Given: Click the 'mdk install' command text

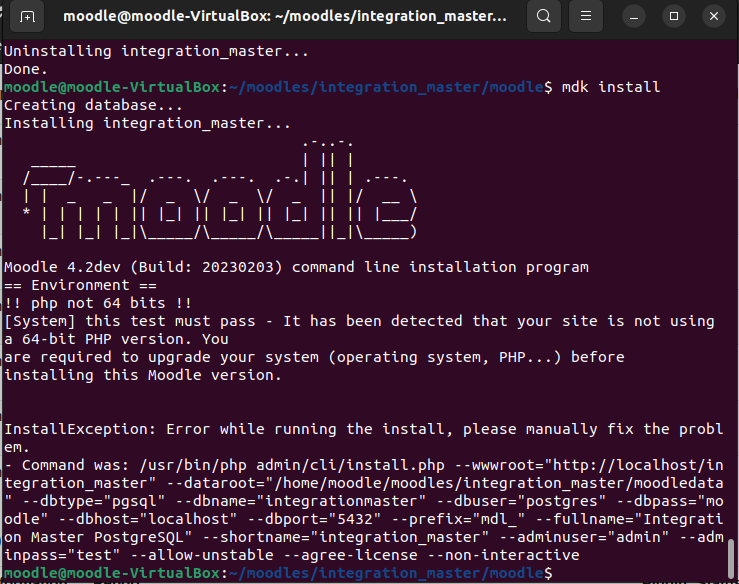Looking at the screenshot, I should point(611,87).
